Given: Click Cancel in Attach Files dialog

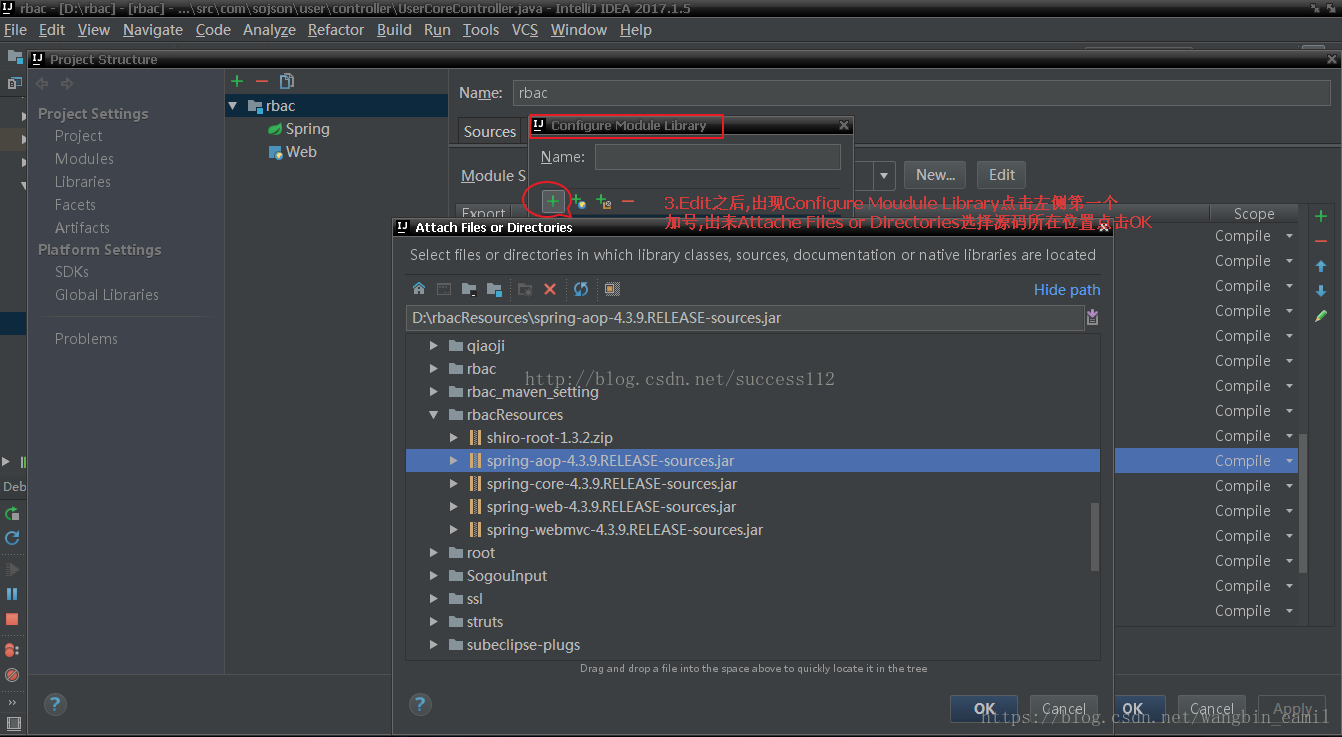Looking at the screenshot, I should click(x=1064, y=708).
